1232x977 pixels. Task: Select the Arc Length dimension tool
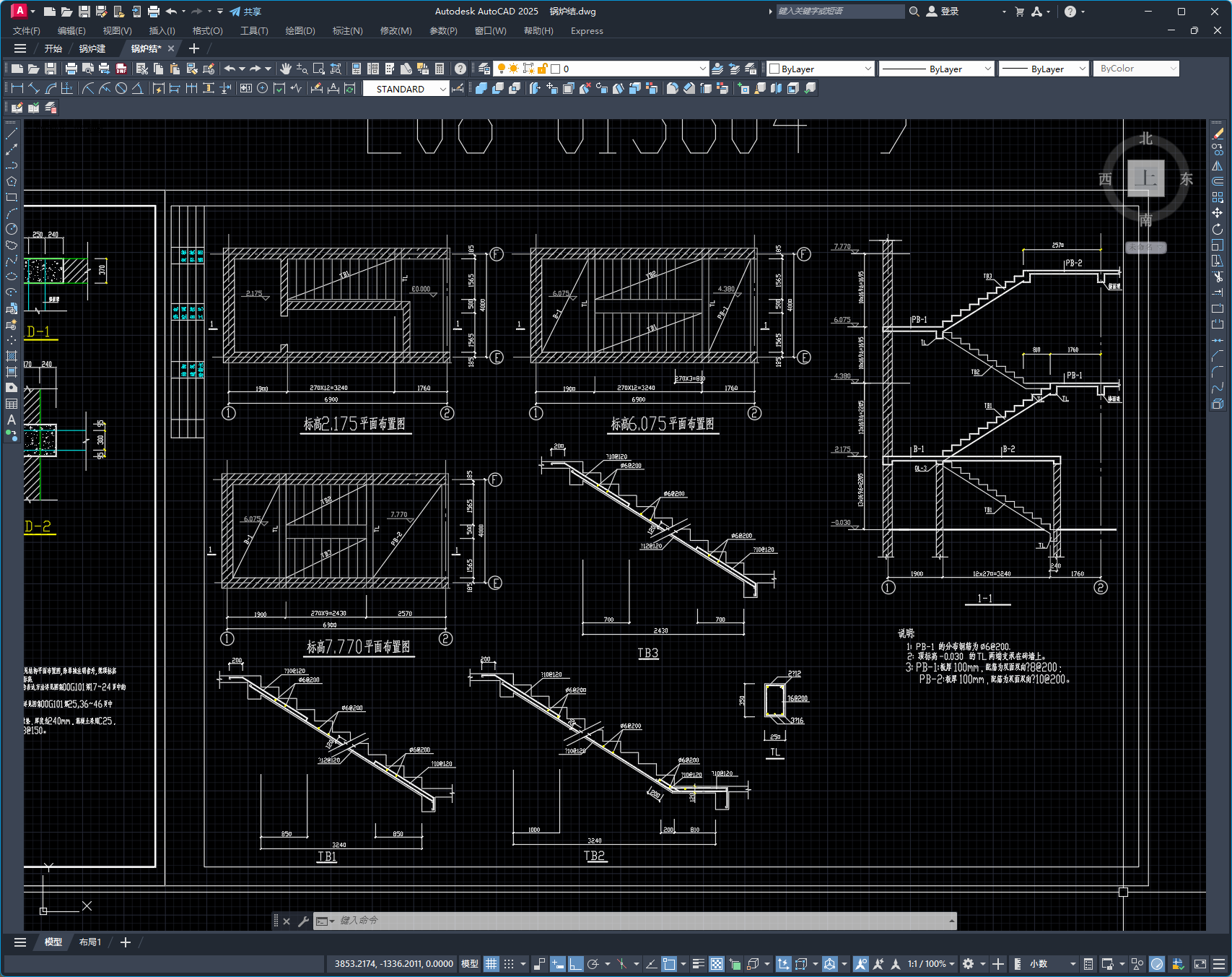[x=51, y=88]
